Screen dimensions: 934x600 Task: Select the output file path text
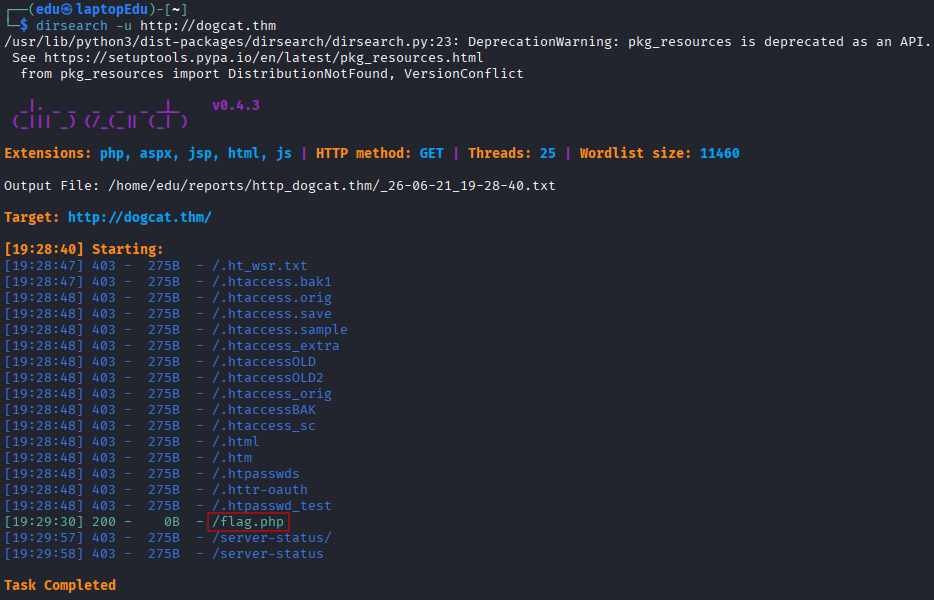tap(332, 186)
